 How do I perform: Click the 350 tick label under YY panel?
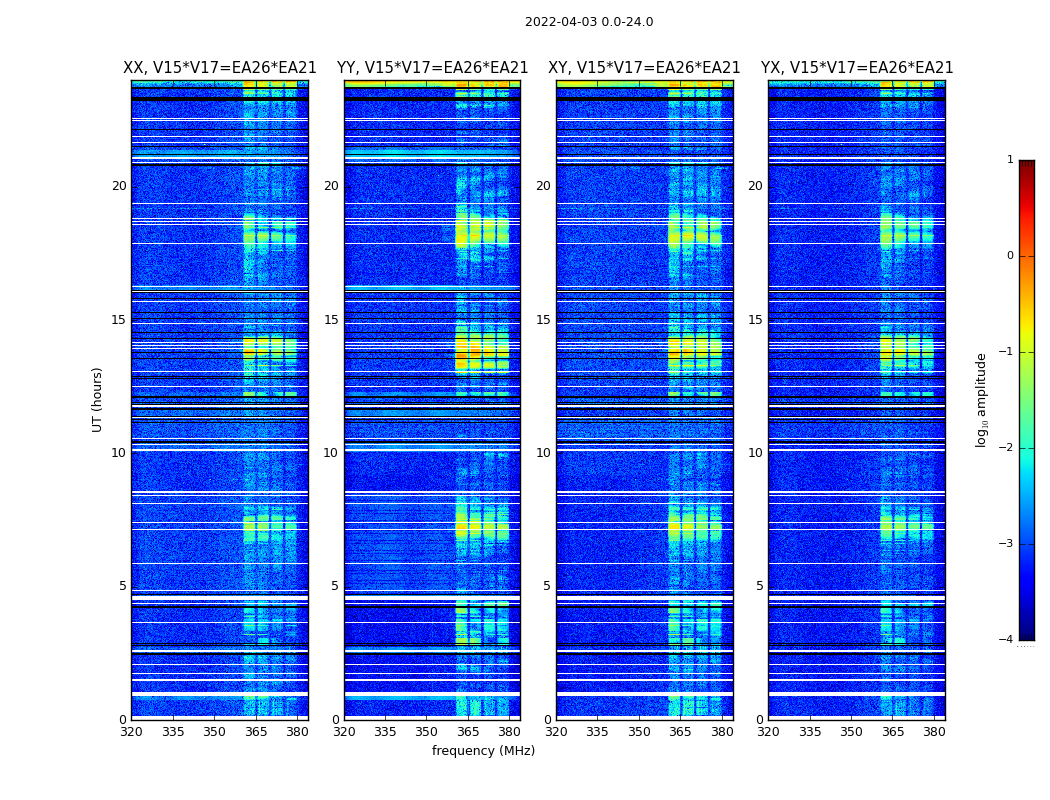427,731
